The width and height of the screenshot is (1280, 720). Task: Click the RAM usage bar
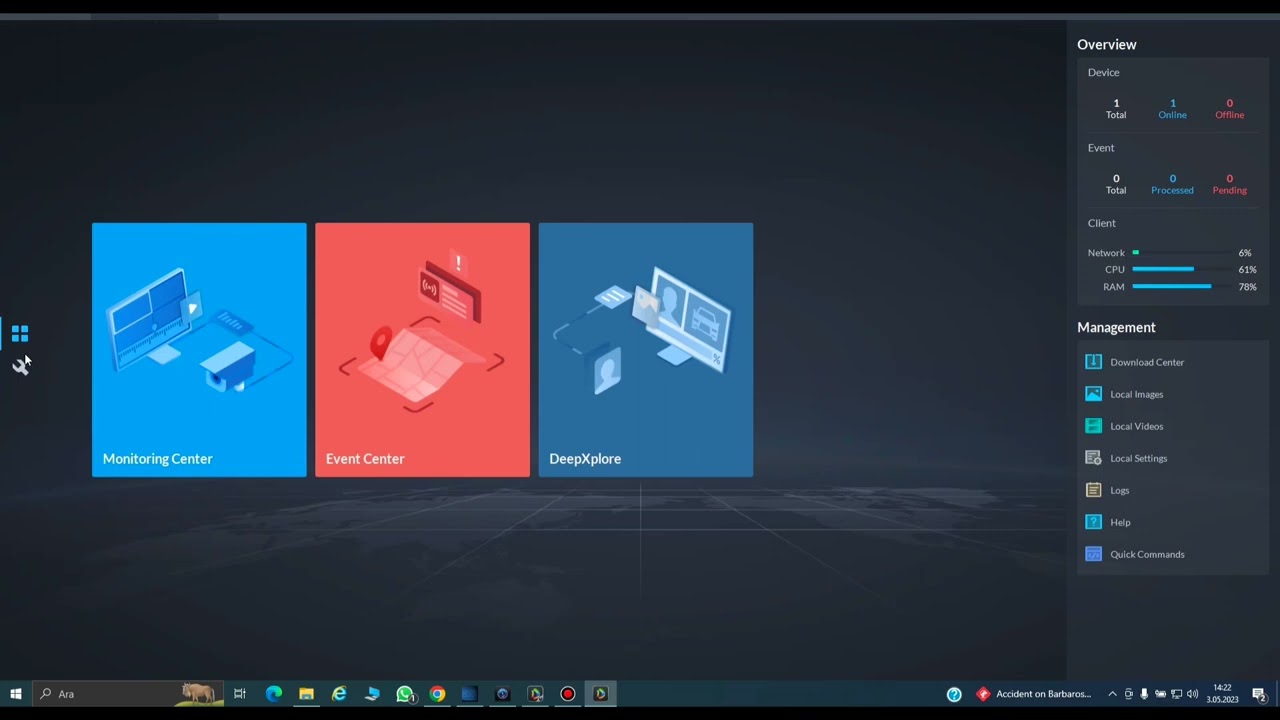[x=1182, y=287]
